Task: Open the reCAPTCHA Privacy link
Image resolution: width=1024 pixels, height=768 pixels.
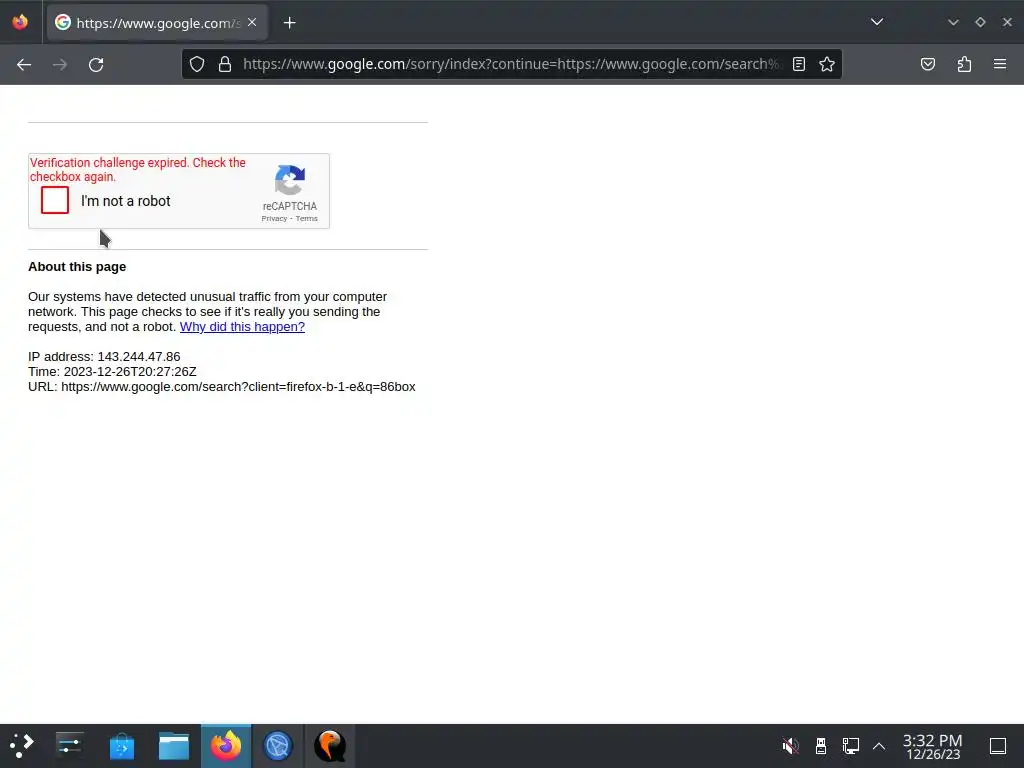Action: (274, 219)
